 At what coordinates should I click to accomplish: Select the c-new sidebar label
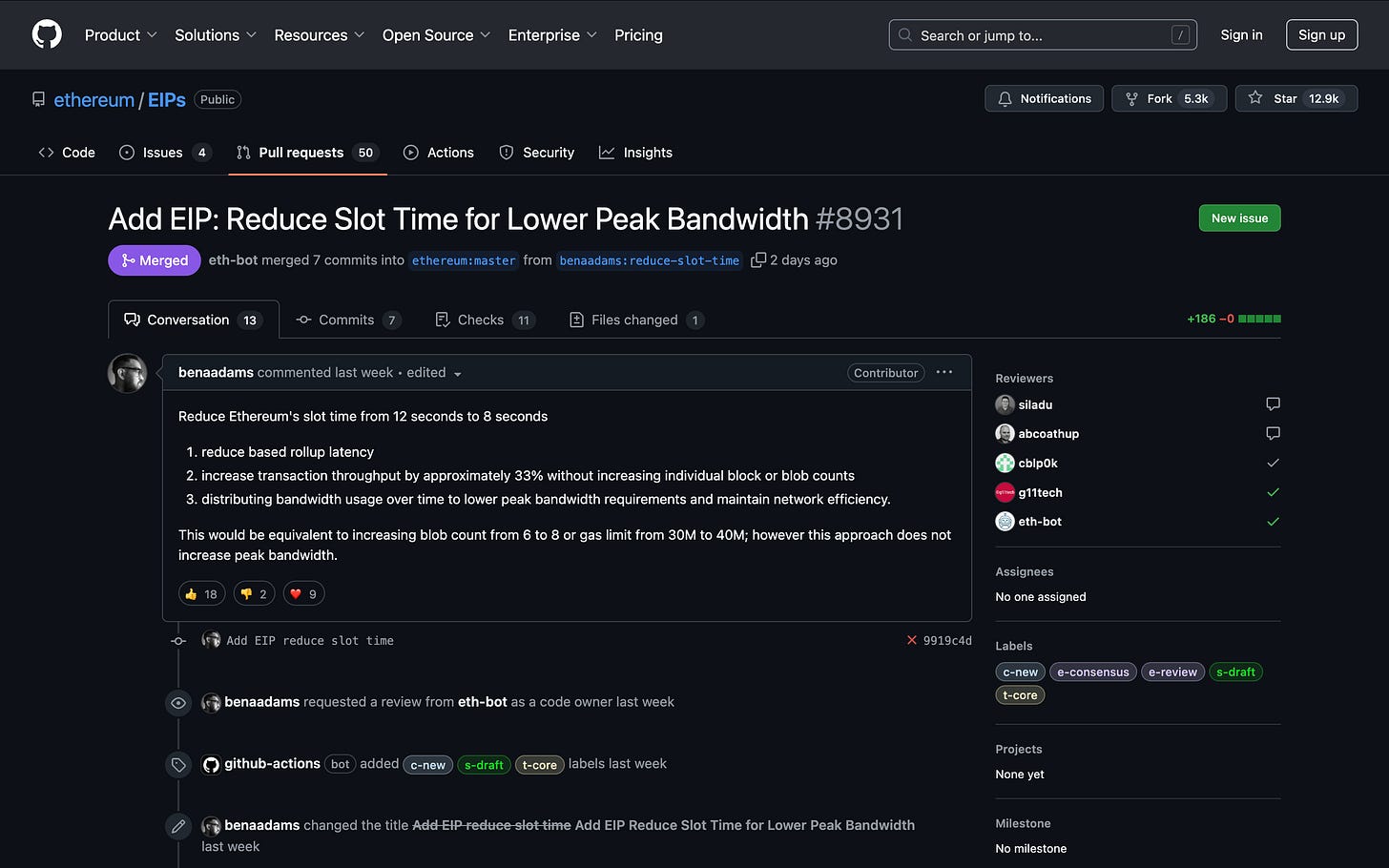pyautogui.click(x=1020, y=672)
